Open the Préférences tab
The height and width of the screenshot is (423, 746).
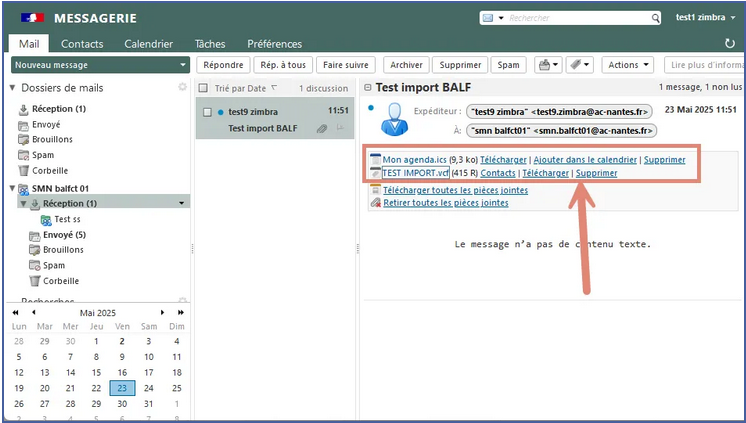pyautogui.click(x=274, y=44)
